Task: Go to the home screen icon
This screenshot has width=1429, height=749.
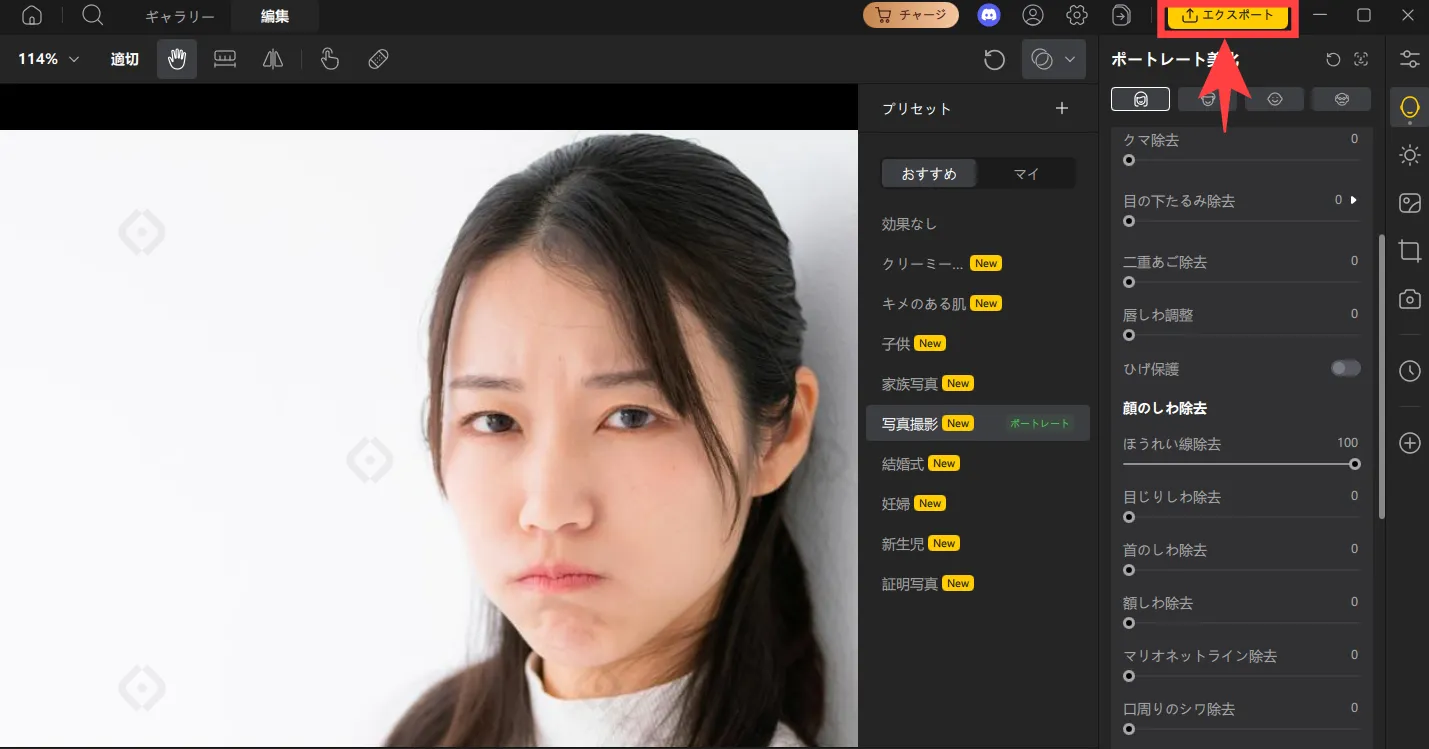Action: point(32,16)
